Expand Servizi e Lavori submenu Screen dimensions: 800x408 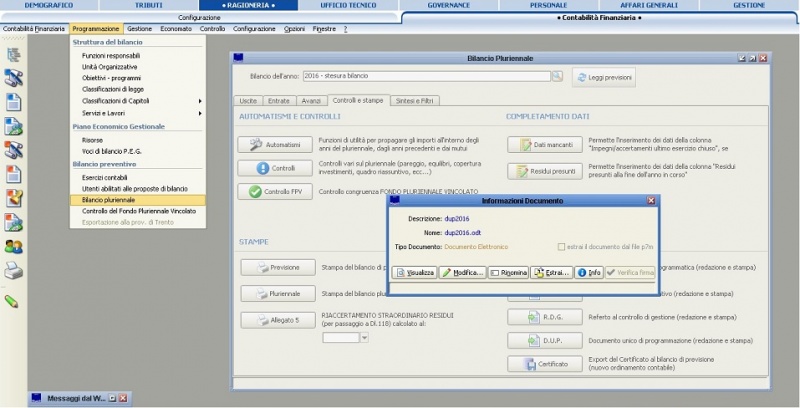[200, 113]
